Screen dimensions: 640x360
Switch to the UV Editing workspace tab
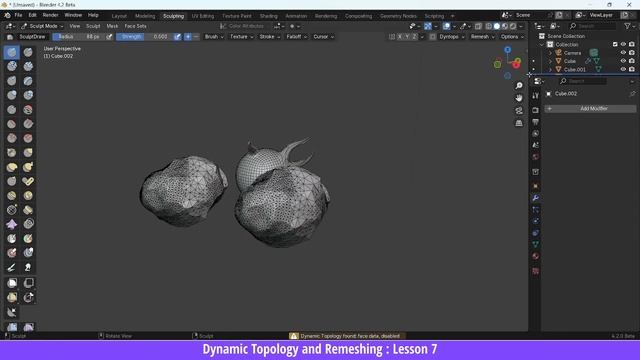[203, 16]
